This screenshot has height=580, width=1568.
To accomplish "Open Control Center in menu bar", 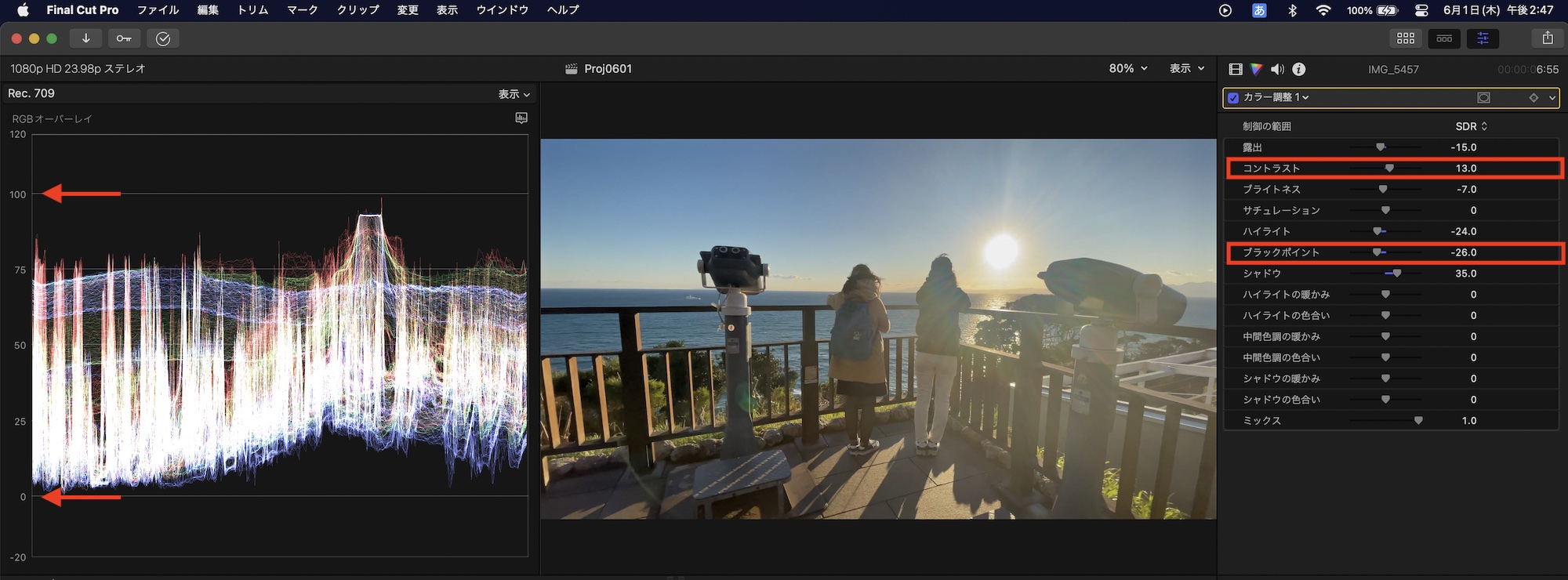I will point(1421,10).
